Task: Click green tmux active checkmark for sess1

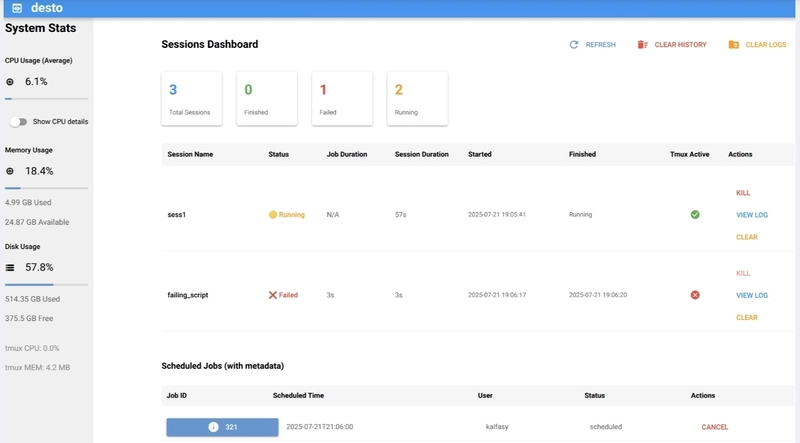Action: tap(695, 215)
